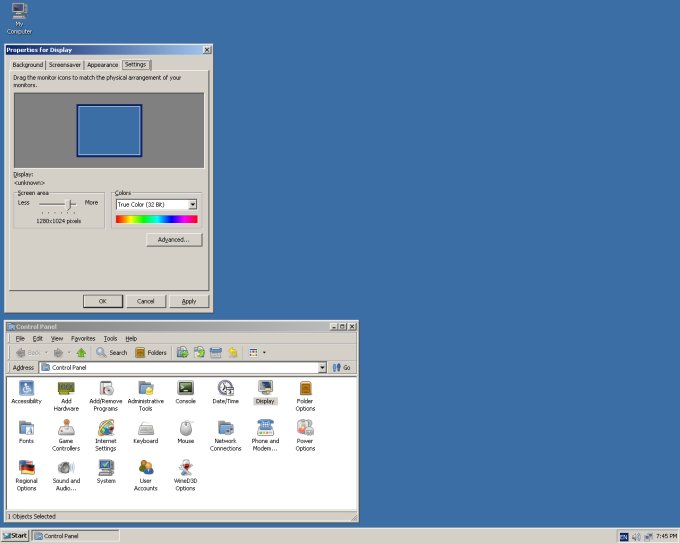Select the blue monitor preview rectangle
This screenshot has height=544, width=680.
109,130
